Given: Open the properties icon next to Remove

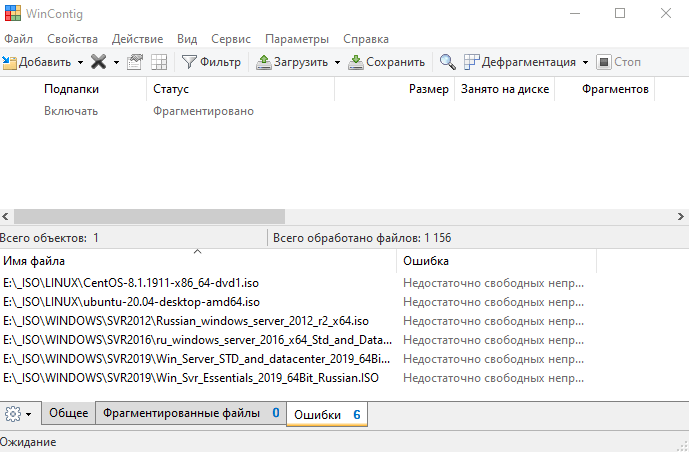Looking at the screenshot, I should 136,62.
